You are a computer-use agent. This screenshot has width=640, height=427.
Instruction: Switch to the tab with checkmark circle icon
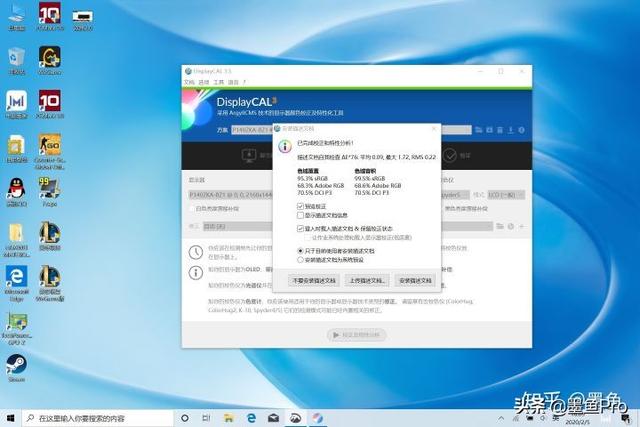[x=456, y=156]
